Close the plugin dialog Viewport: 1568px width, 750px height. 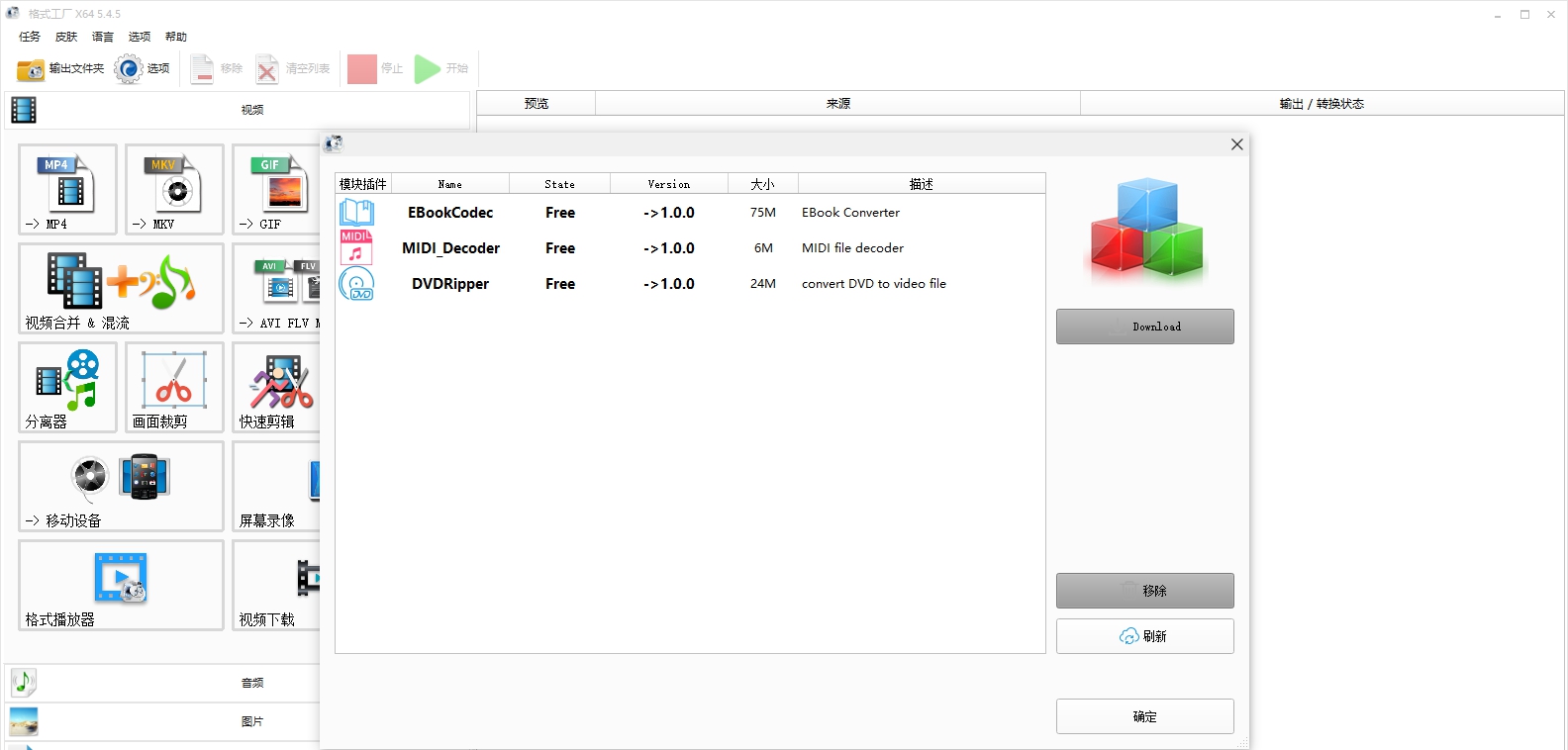coord(1236,144)
